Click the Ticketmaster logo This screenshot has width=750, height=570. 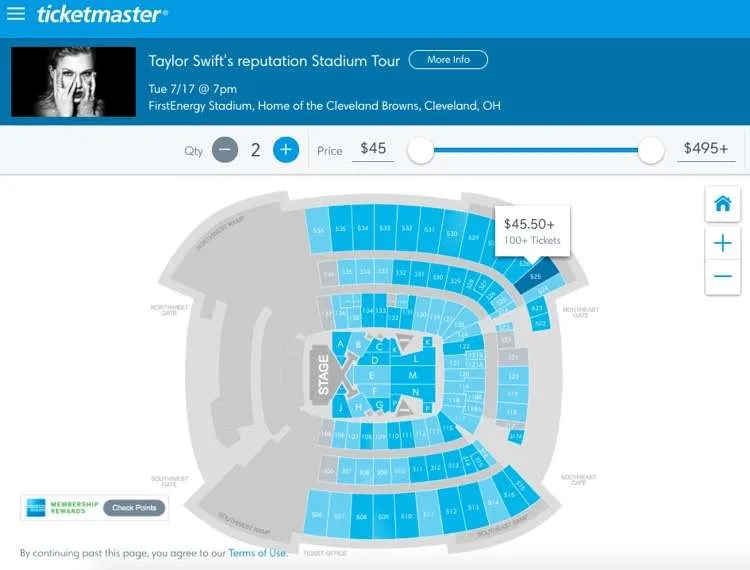[102, 14]
